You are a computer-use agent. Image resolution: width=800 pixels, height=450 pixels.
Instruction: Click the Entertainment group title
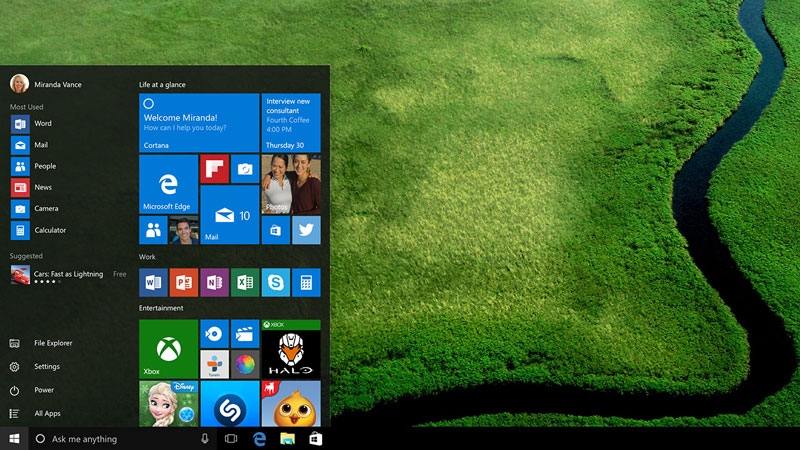(161, 308)
